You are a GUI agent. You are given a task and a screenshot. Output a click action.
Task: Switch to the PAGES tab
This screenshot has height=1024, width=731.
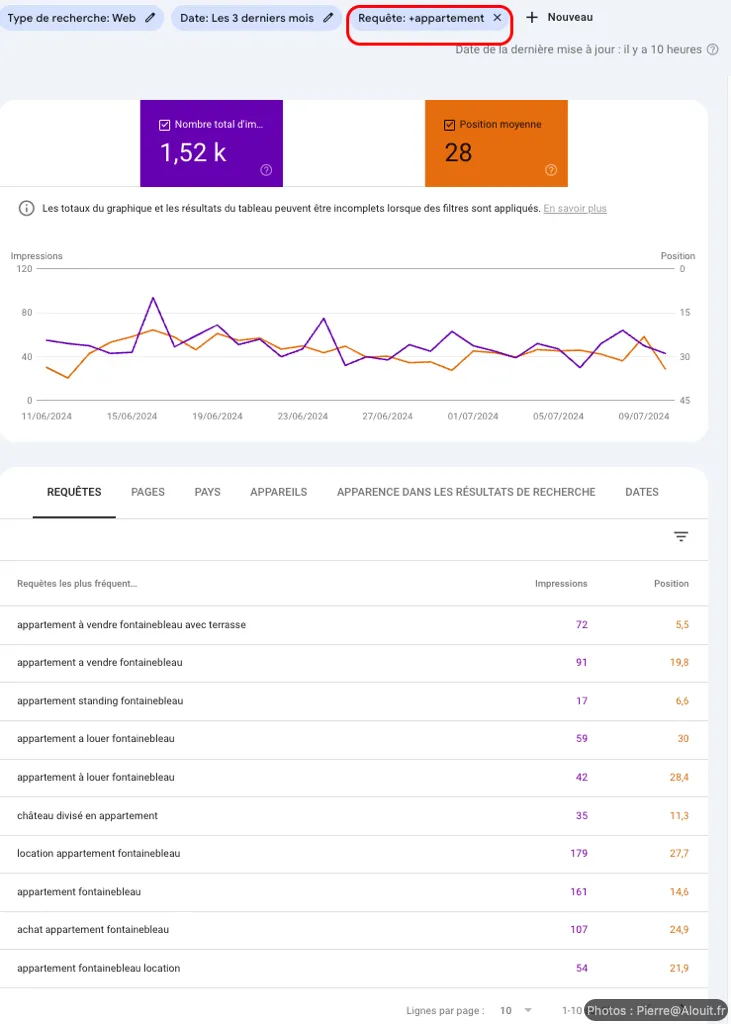148,492
